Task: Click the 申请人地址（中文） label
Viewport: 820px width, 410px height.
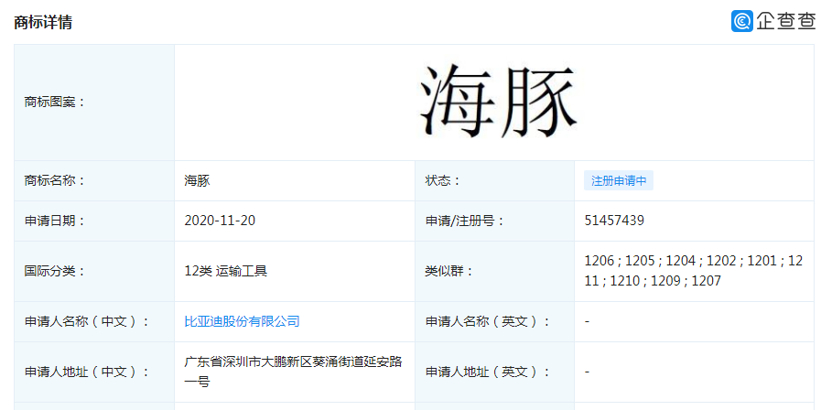Action: [86, 372]
